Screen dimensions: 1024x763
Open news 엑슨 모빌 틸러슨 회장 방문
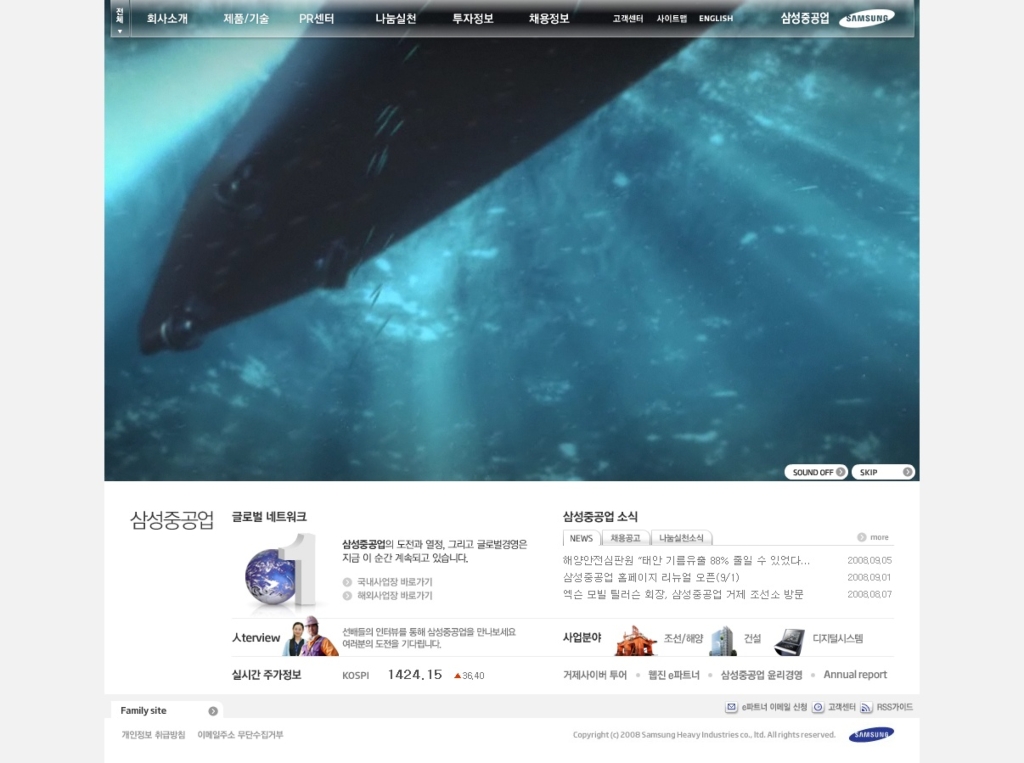pyautogui.click(x=683, y=594)
